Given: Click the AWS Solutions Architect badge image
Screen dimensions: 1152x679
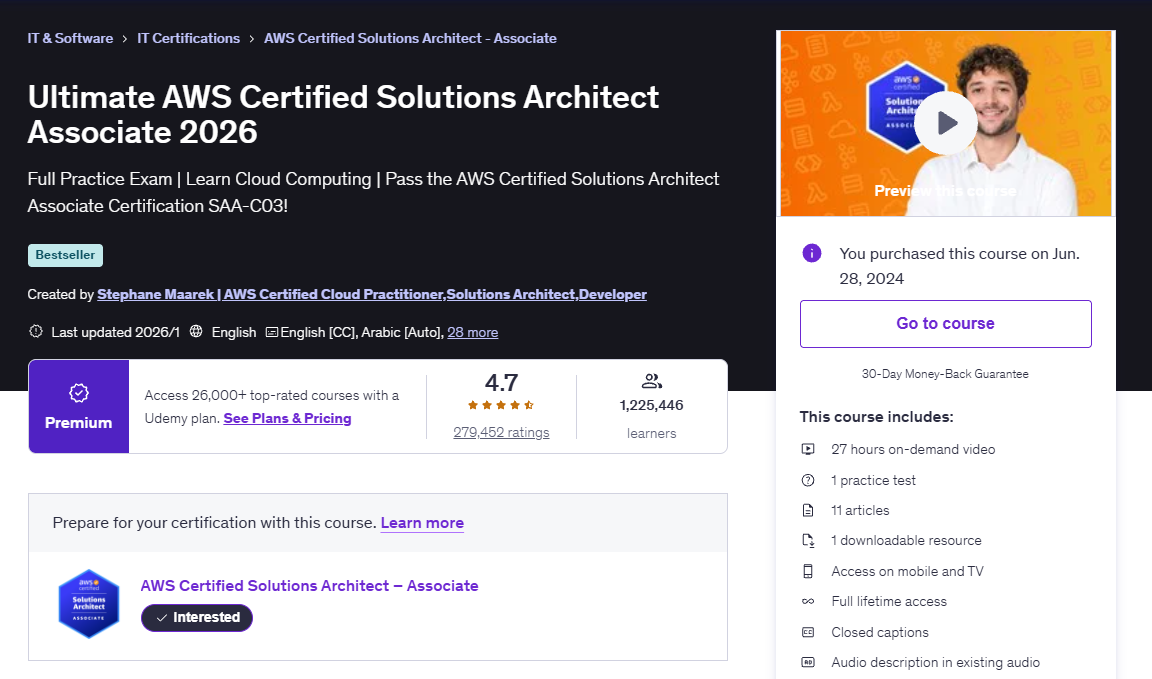Looking at the screenshot, I should (89, 603).
